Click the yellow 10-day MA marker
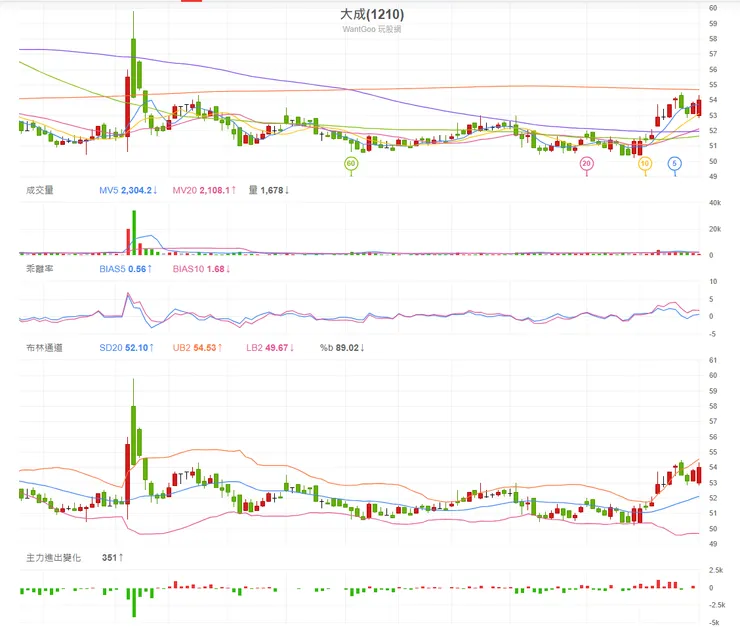This screenshot has height=627, width=740. (645, 164)
